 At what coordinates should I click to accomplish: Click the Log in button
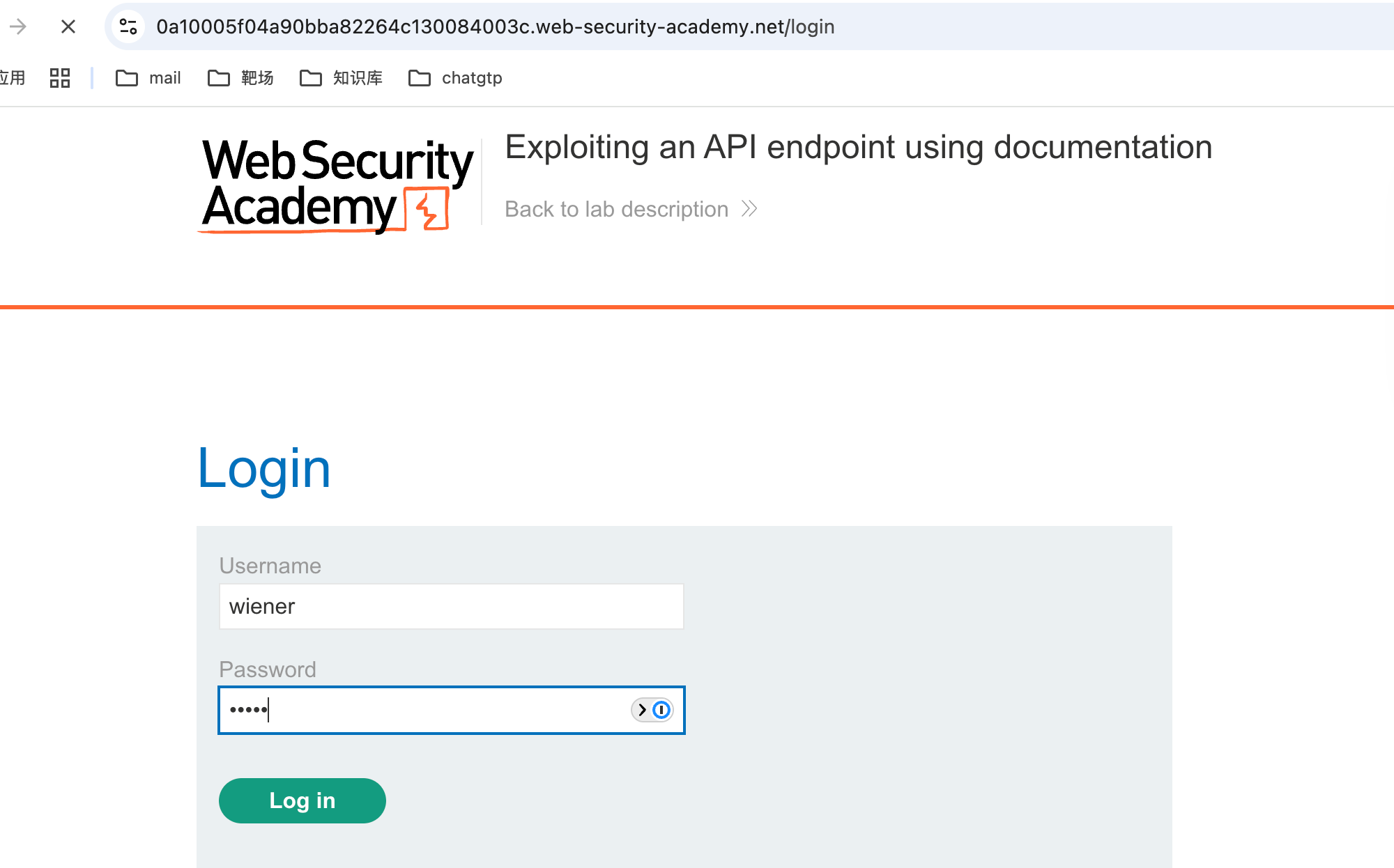pyautogui.click(x=302, y=800)
